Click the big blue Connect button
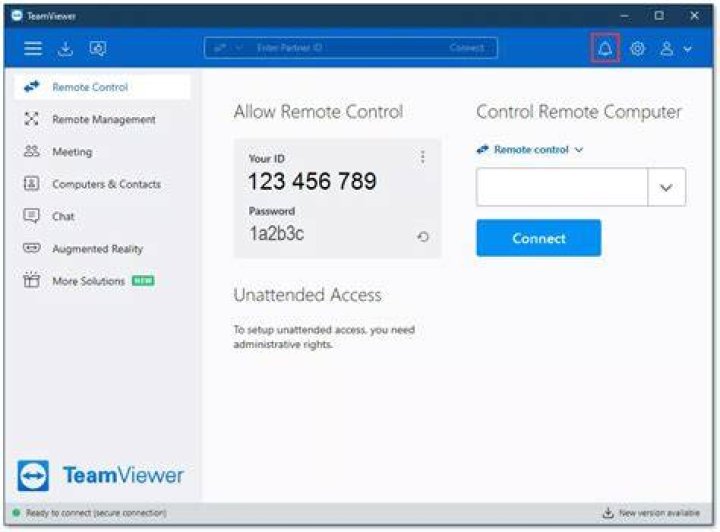720x532 pixels. (x=539, y=238)
